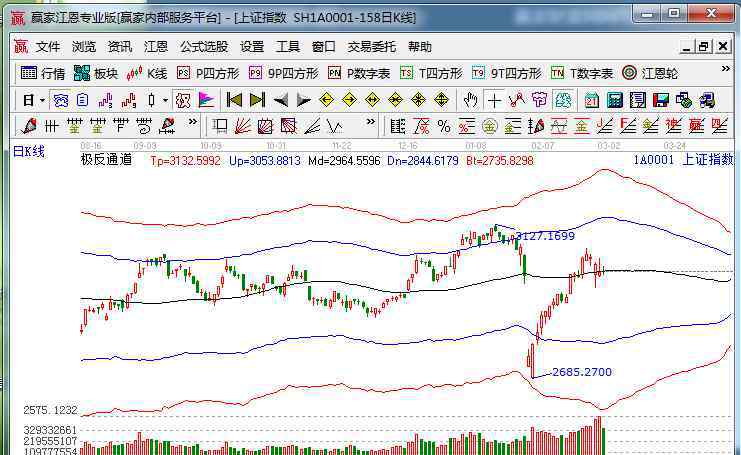Open the 江恩轮 Gann wheel
The height and width of the screenshot is (455, 741).
[650, 73]
